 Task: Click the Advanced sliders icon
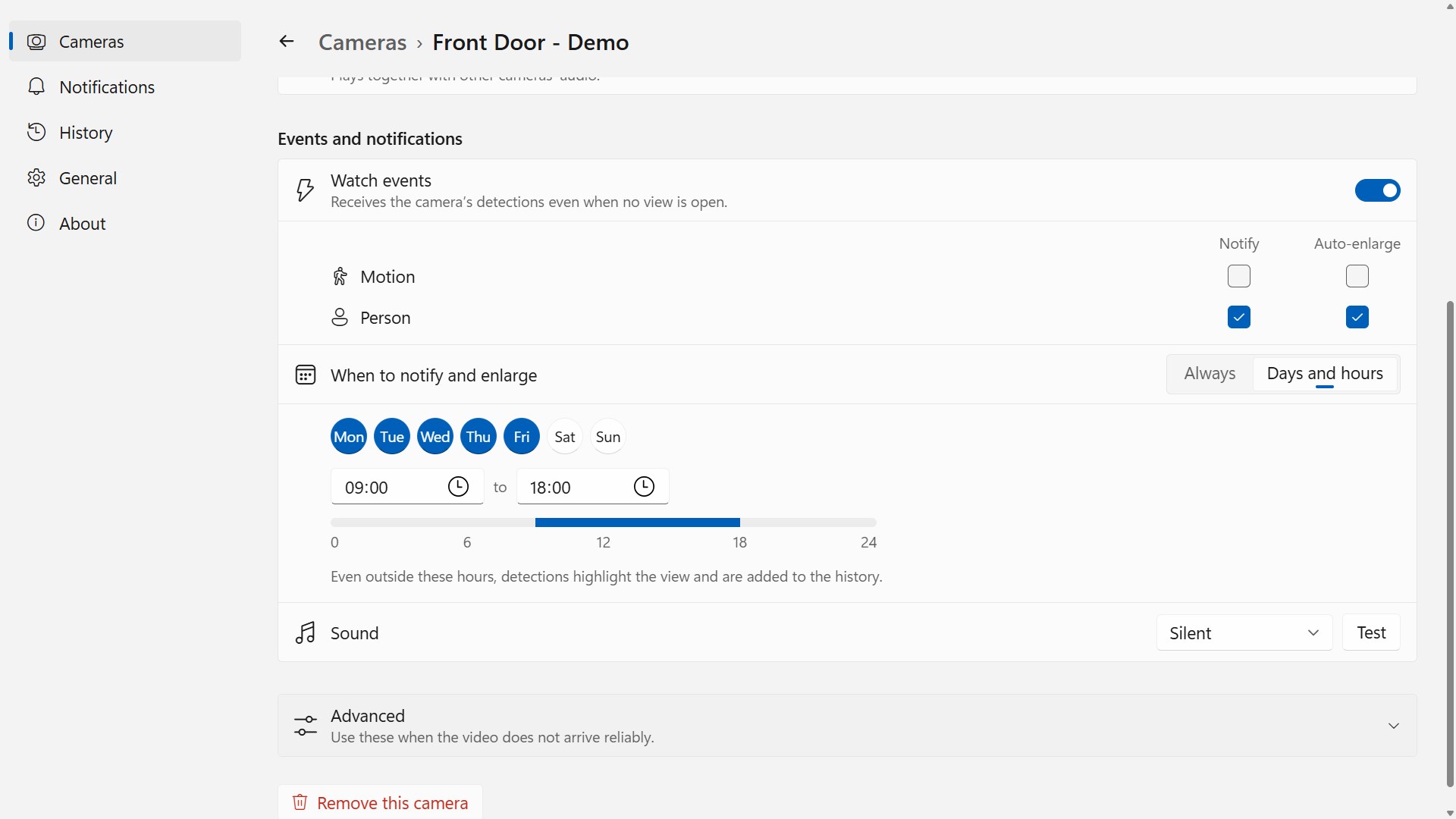point(306,726)
